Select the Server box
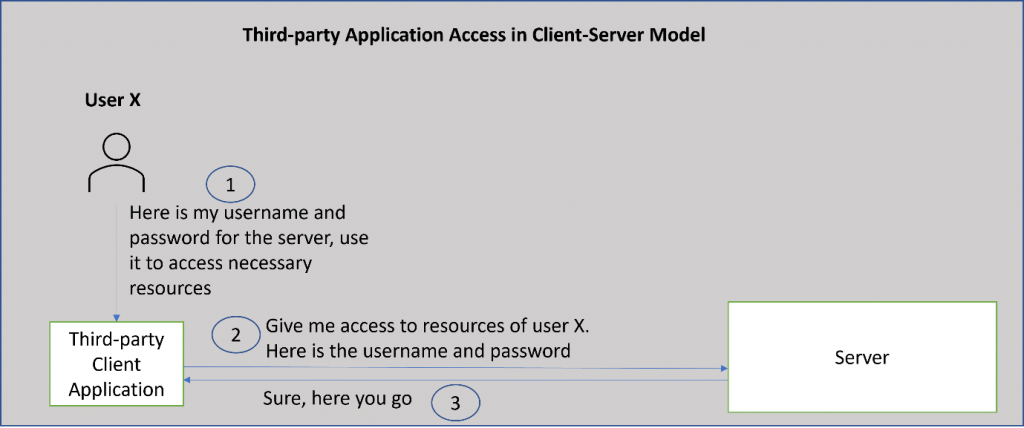The width and height of the screenshot is (1024, 428). 862,357
